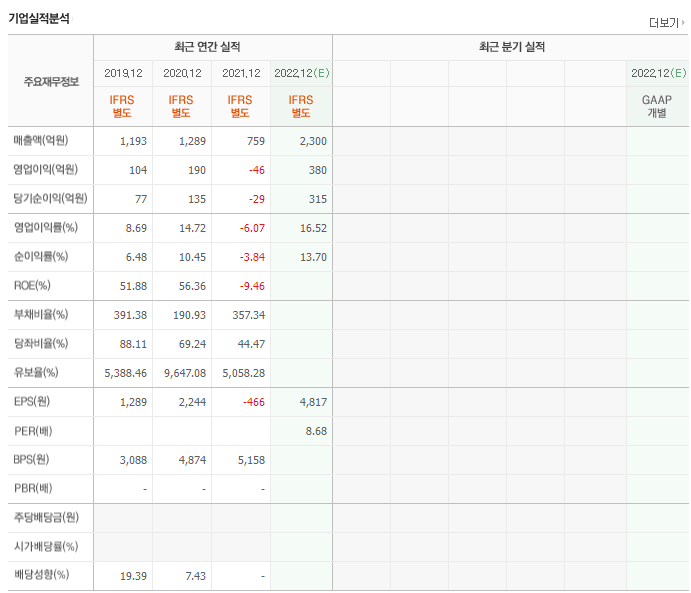This screenshot has width=691, height=593.
Task: Click reserve ratio value 9,647.08
Action: 185,373
